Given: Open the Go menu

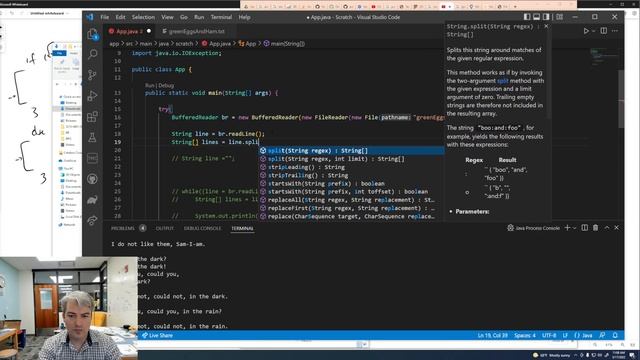Looking at the screenshot, I should [x=184, y=17].
